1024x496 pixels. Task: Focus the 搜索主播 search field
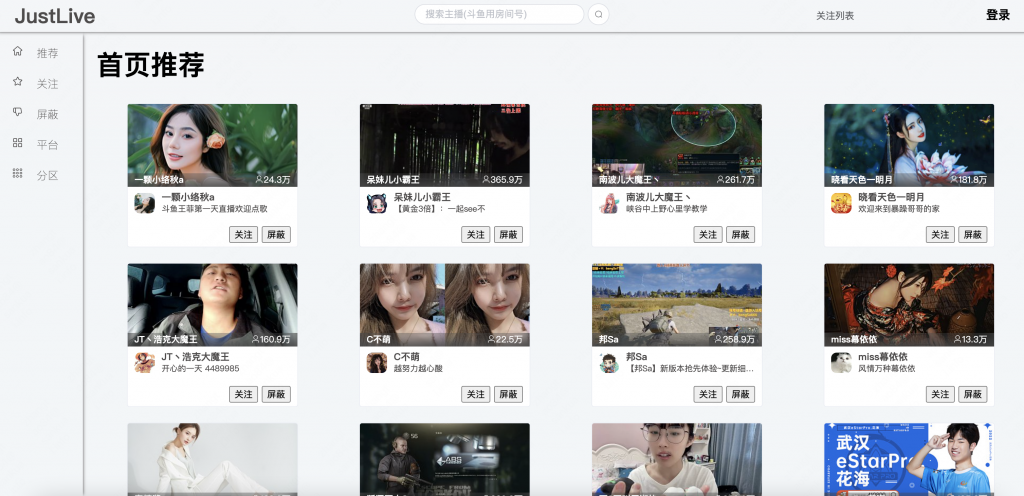tap(499, 14)
